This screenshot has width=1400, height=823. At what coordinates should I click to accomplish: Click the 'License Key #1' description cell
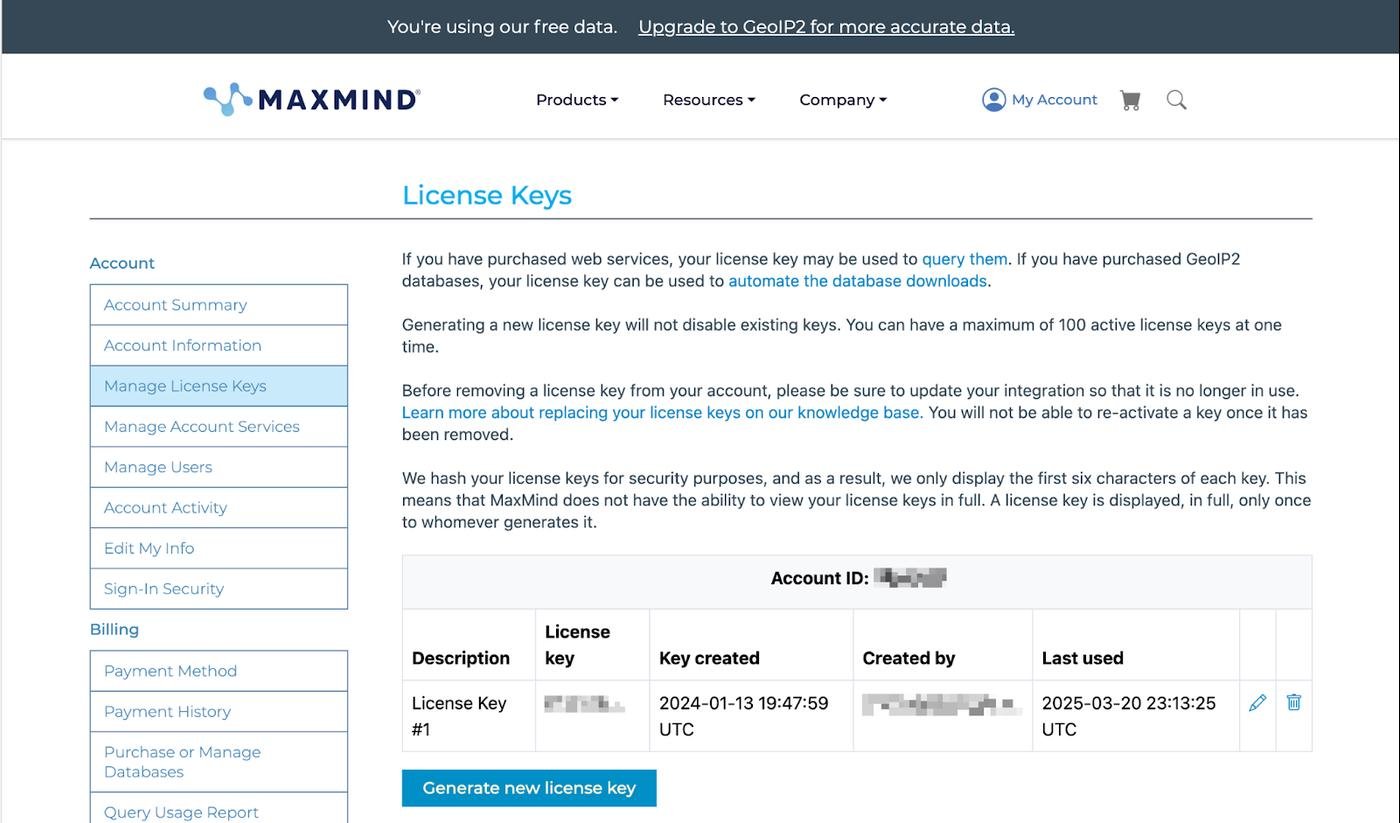tap(469, 716)
